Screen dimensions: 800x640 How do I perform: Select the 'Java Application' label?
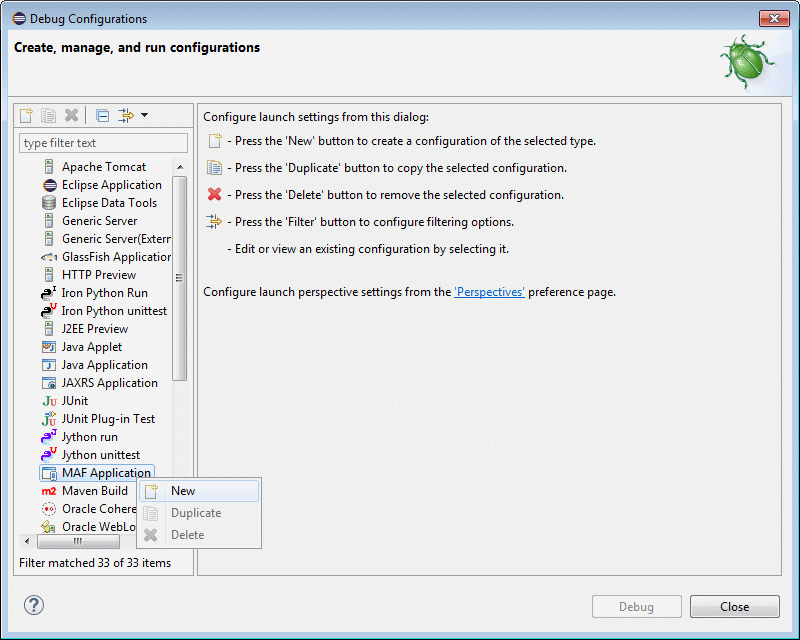[105, 365]
